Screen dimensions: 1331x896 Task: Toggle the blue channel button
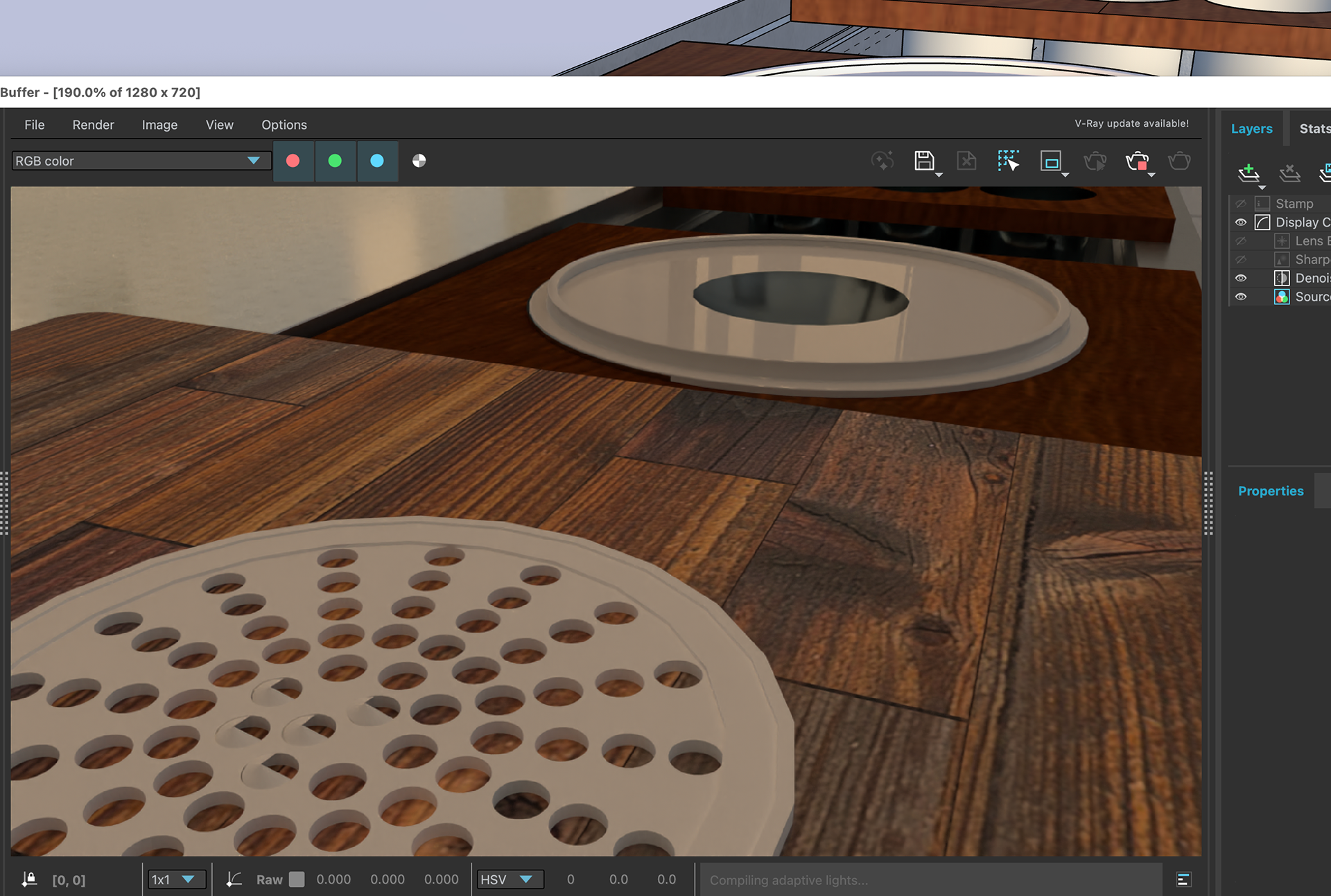pyautogui.click(x=377, y=161)
